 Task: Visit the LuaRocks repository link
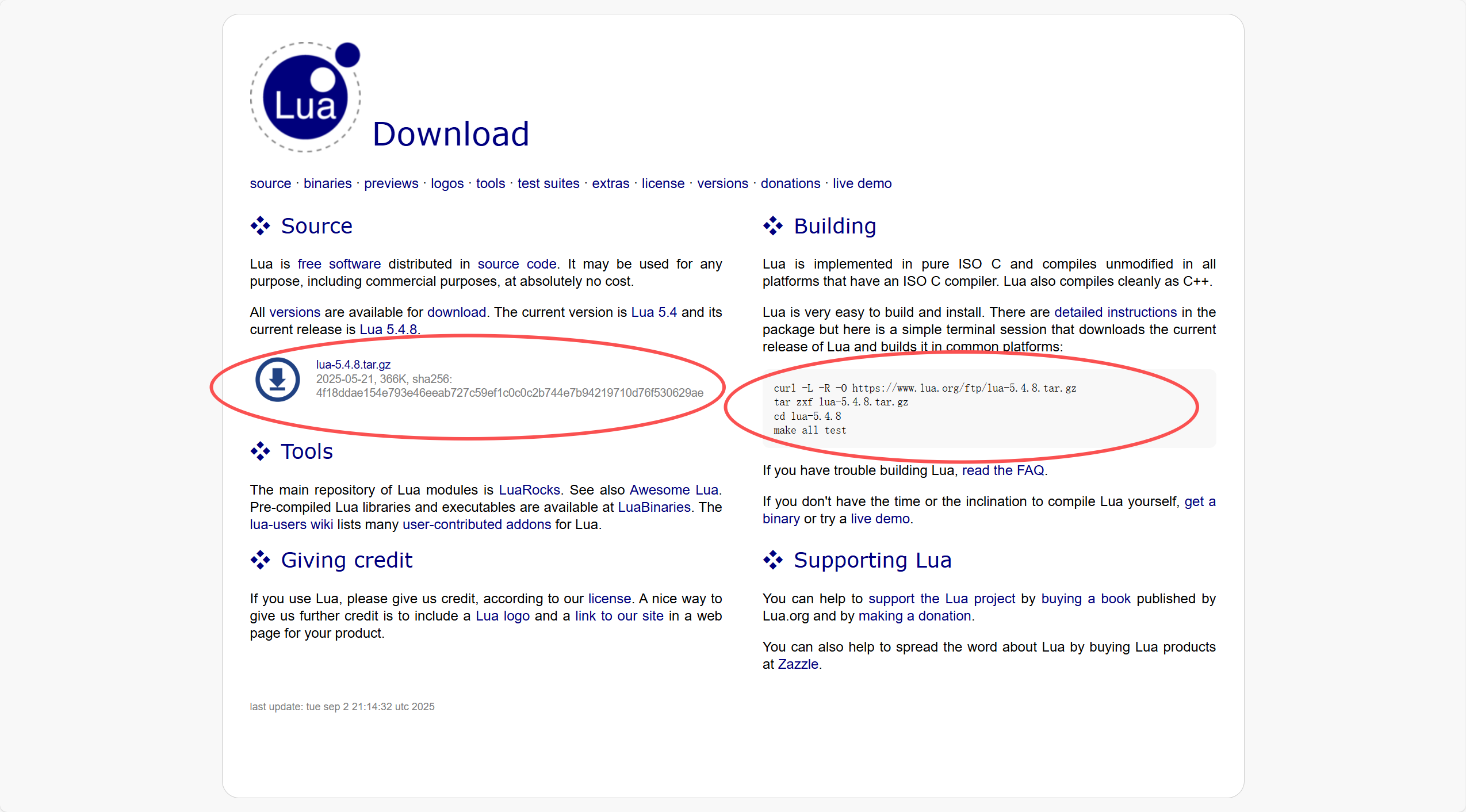[529, 490]
